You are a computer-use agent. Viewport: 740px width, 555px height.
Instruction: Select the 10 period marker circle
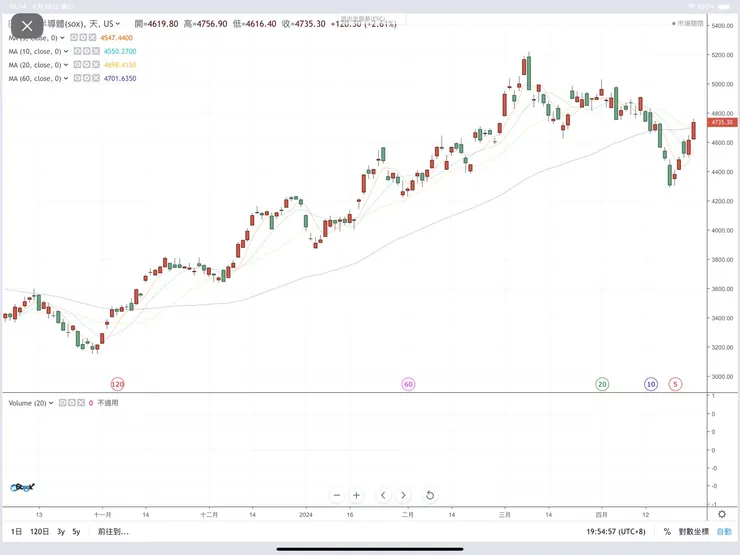[x=651, y=384]
